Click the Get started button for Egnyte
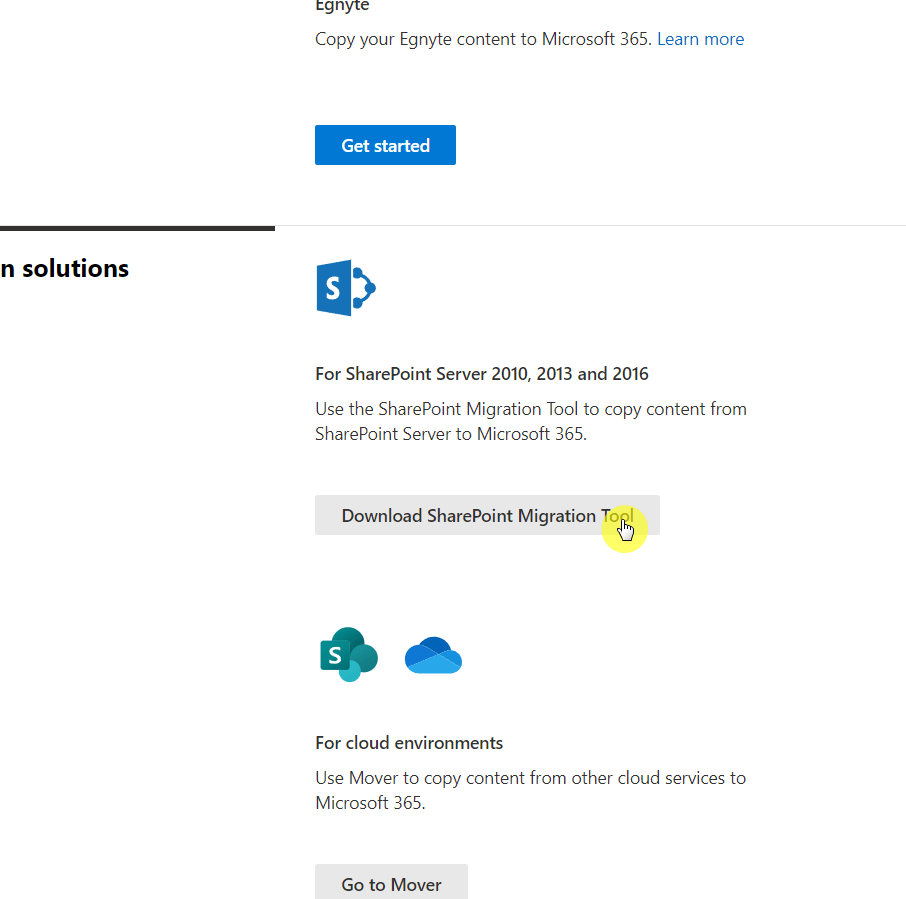The height and width of the screenshot is (899, 906). click(x=385, y=145)
